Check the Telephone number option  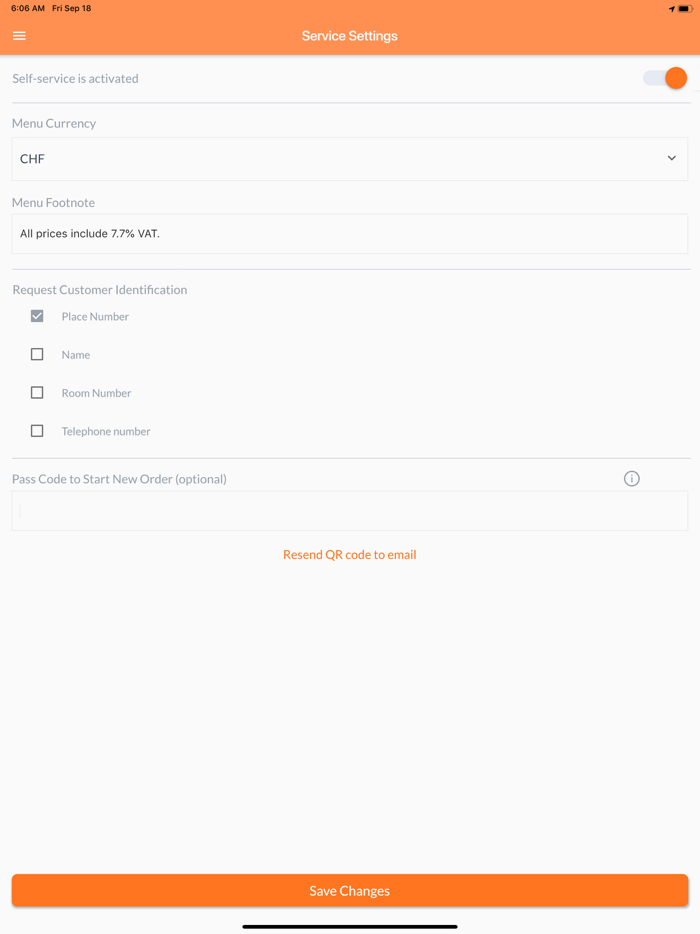click(x=37, y=430)
